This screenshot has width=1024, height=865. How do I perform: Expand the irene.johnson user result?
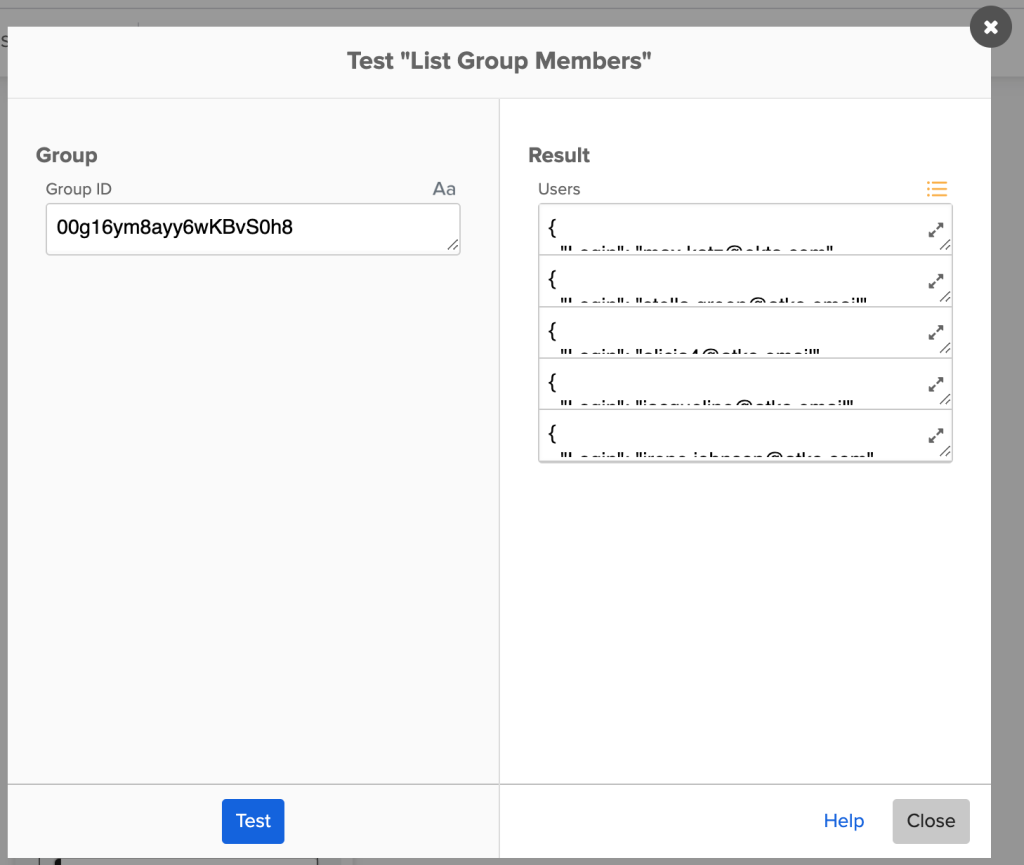[x=936, y=437]
